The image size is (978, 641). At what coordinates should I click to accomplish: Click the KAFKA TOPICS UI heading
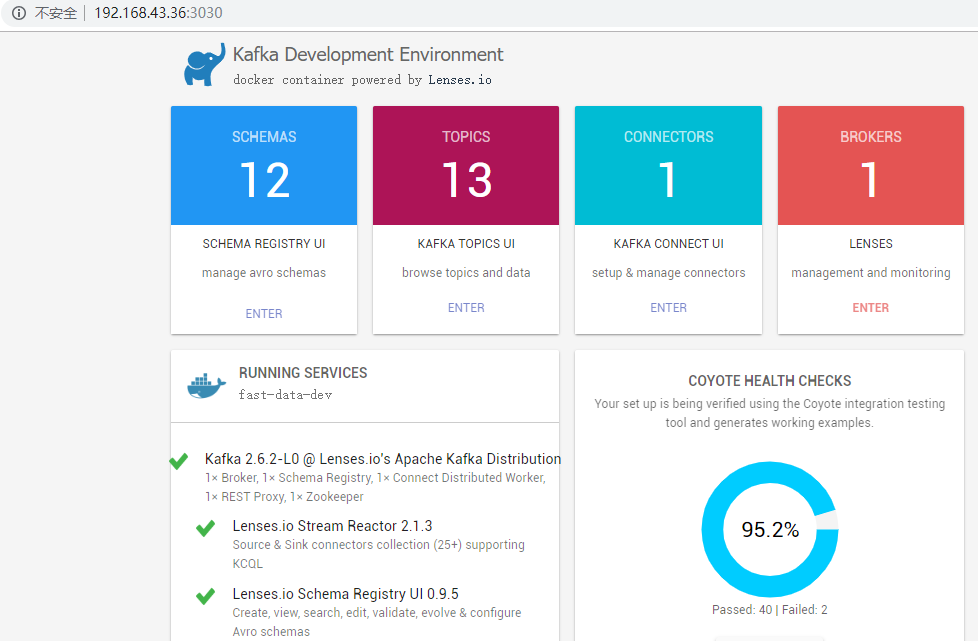[x=466, y=244]
